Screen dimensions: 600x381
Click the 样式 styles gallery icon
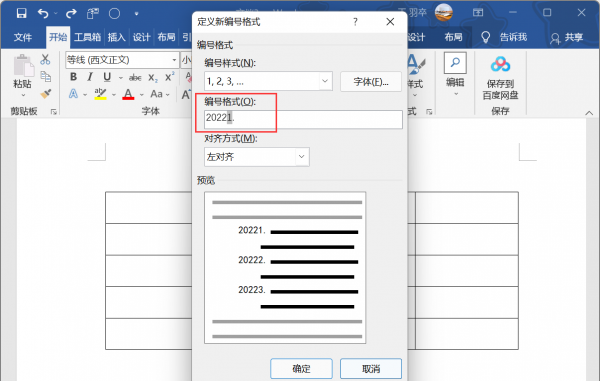pyautogui.click(x=416, y=65)
